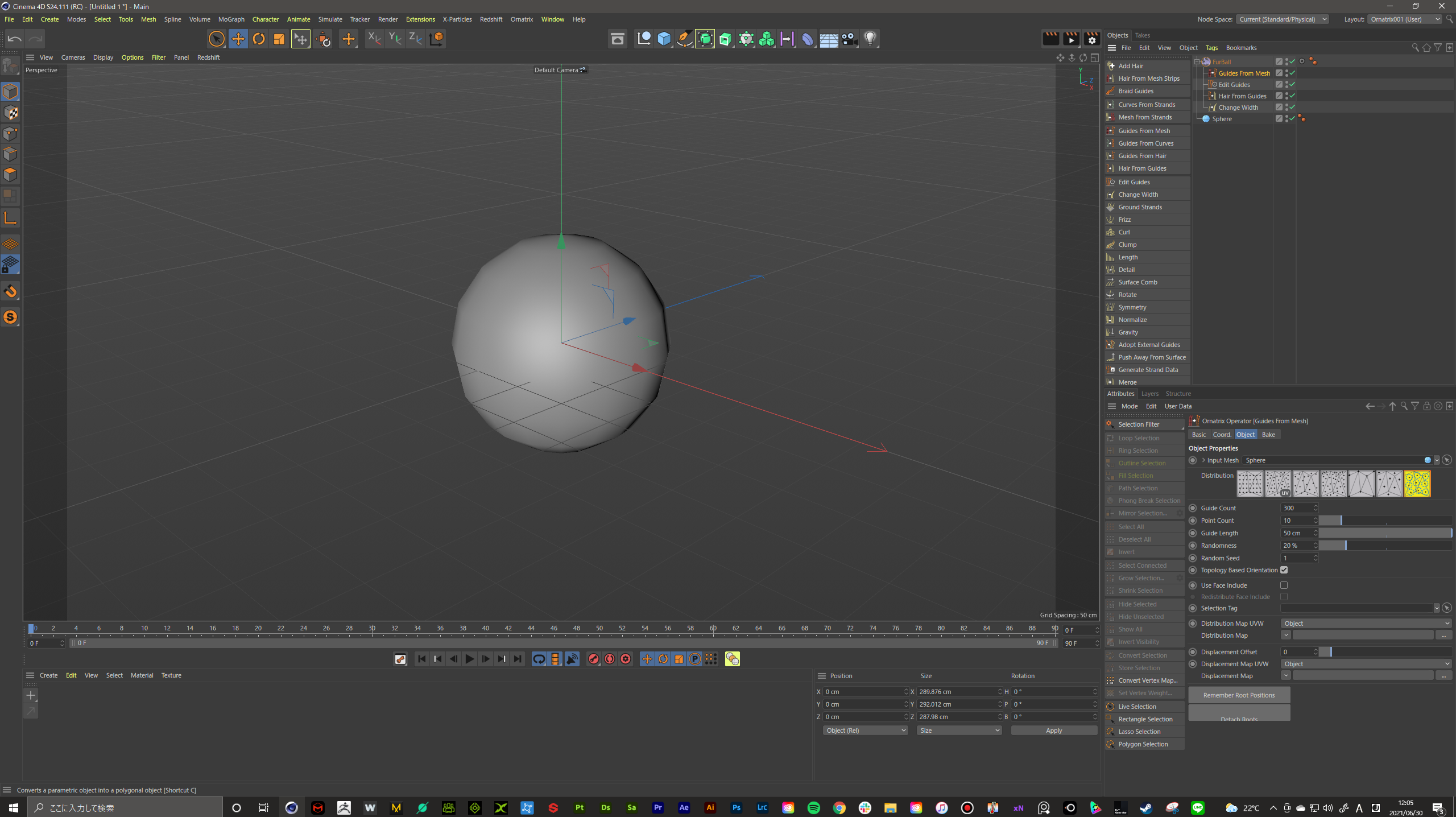Expand the Input Mesh disclosure arrow
Screen dimensions: 1456x817
(1203, 460)
